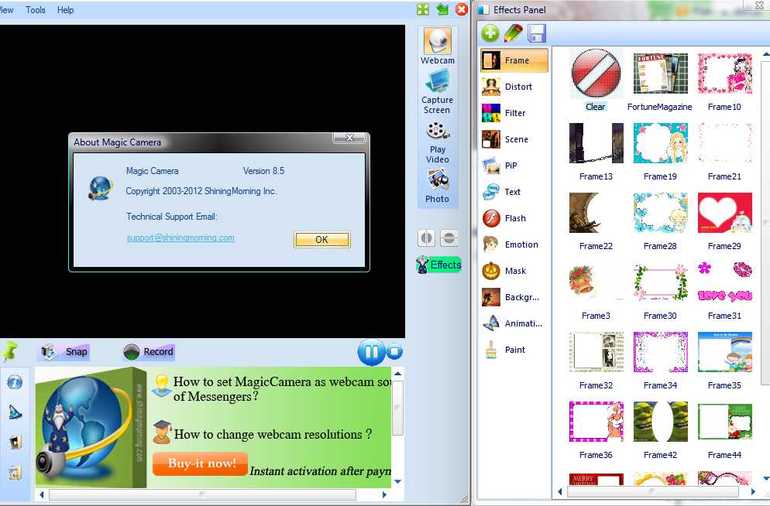The image size is (770, 506).
Task: Click the green pin icon near Snap
Action: click(9, 351)
